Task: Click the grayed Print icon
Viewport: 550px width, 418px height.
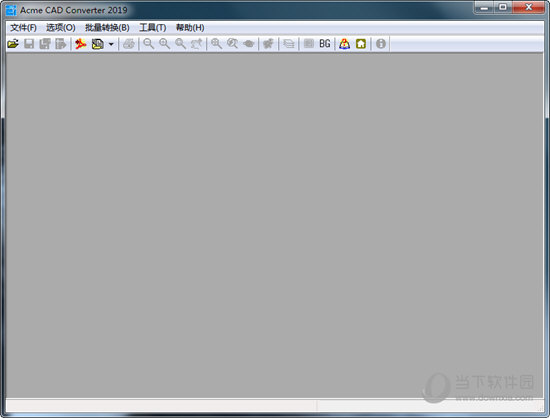Action: (129, 44)
